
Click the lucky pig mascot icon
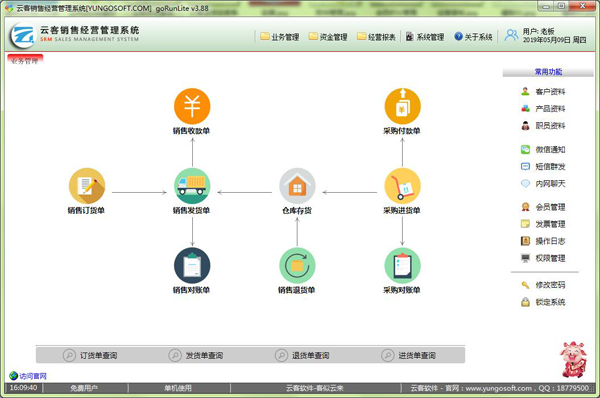tap(573, 359)
